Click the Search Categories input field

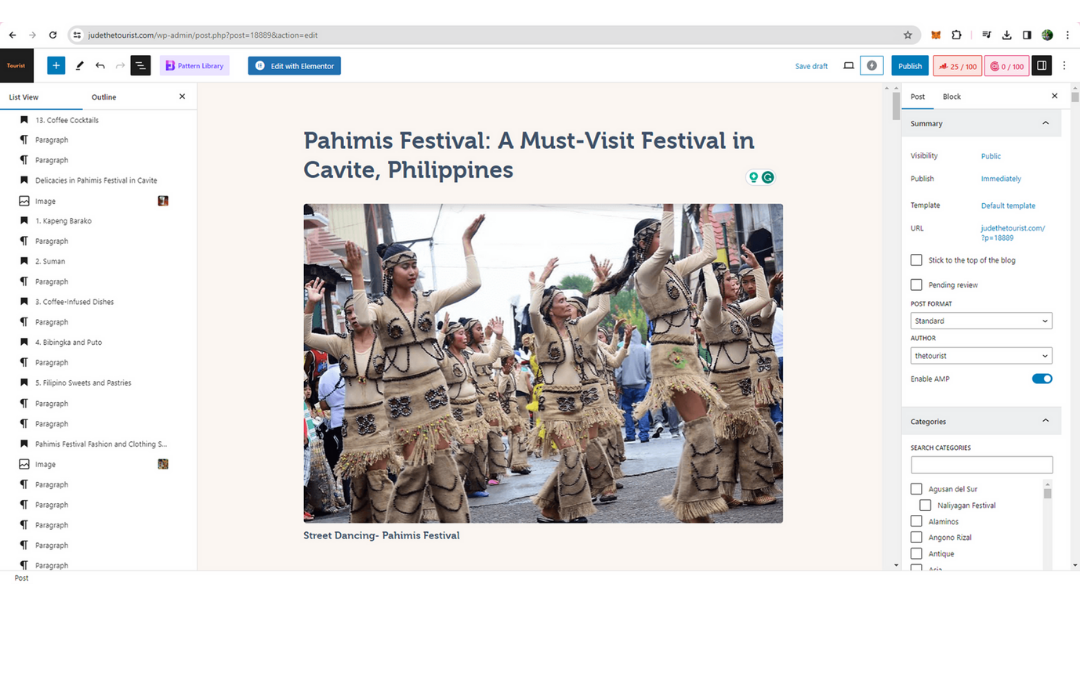point(981,464)
